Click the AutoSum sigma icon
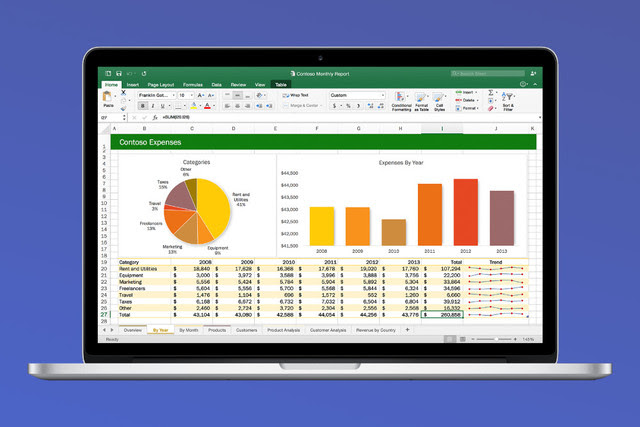 pyautogui.click(x=491, y=93)
